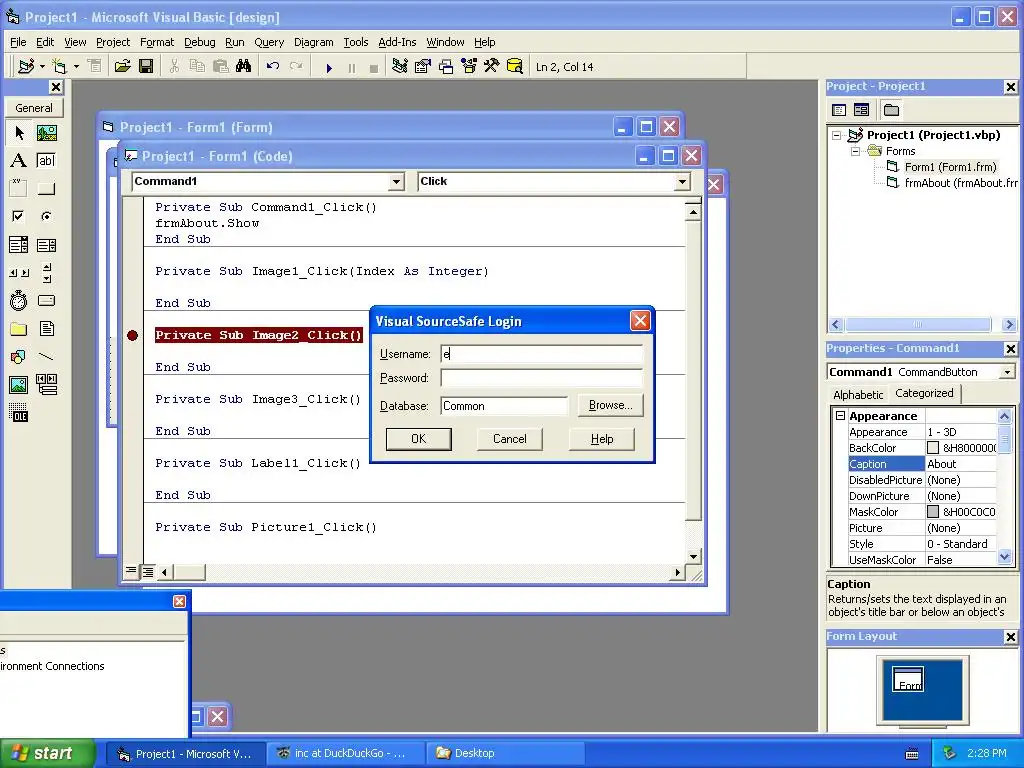Switch to the Alphabetic properties tab
The image size is (1024, 768).
pyautogui.click(x=858, y=394)
